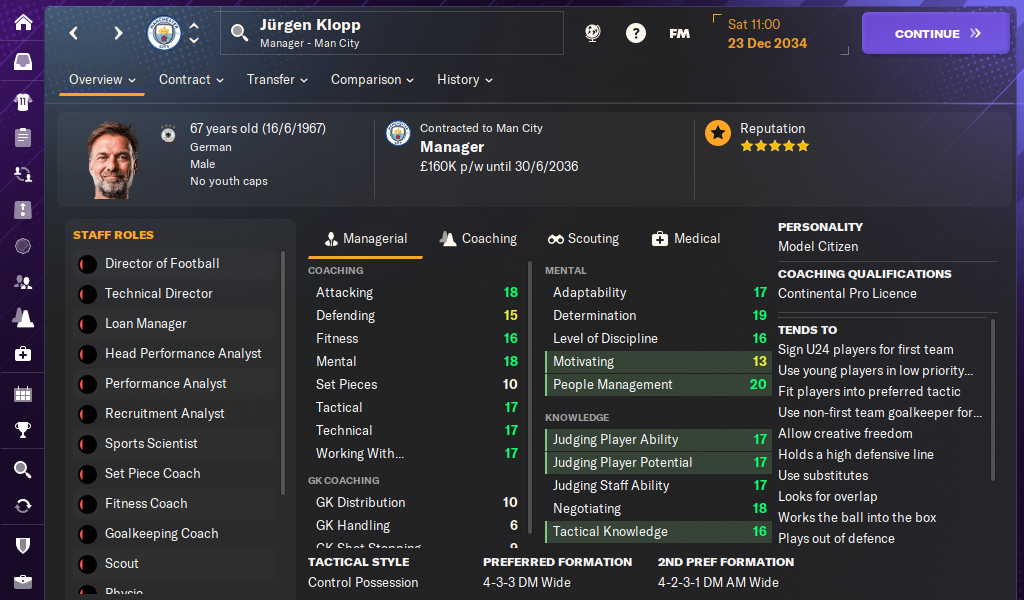Open the Comparison dropdown menu

pyautogui.click(x=372, y=80)
